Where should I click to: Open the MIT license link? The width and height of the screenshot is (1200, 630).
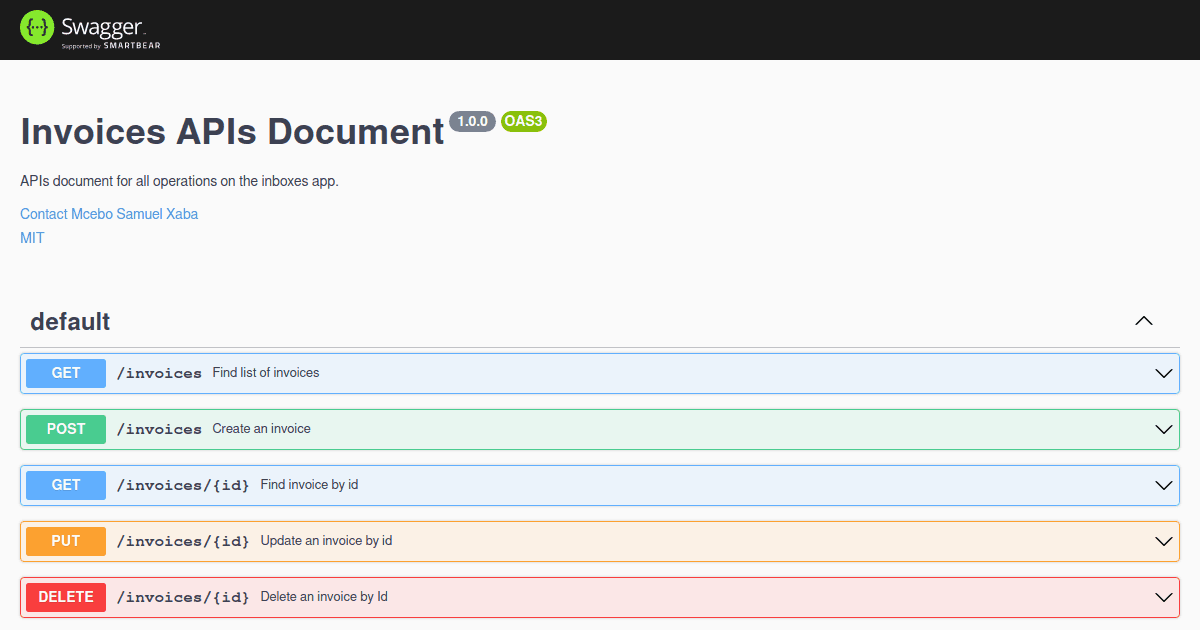click(32, 238)
